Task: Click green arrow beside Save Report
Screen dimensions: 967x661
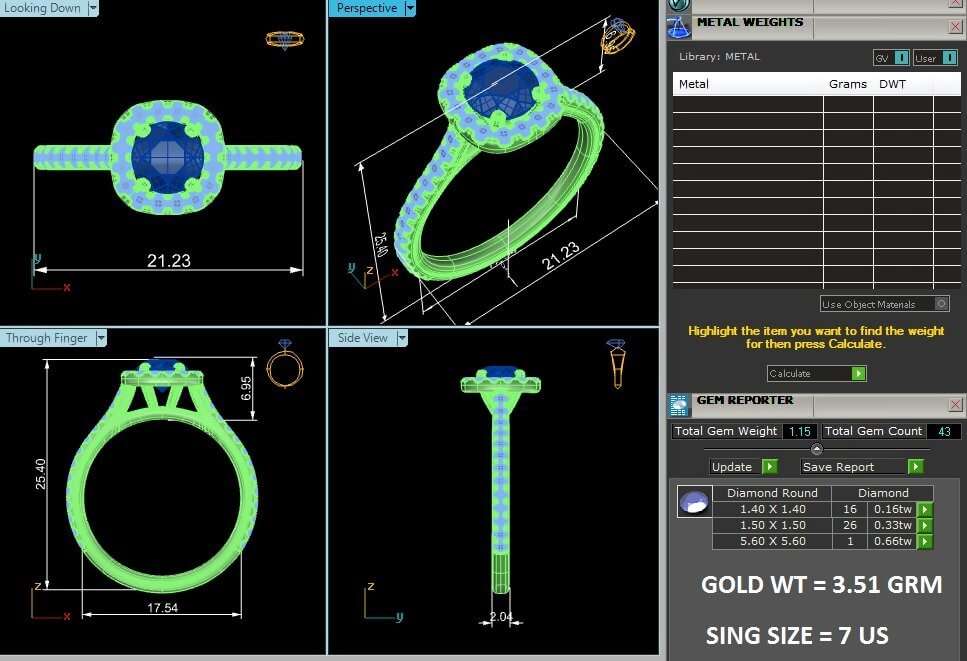Action: [915, 467]
